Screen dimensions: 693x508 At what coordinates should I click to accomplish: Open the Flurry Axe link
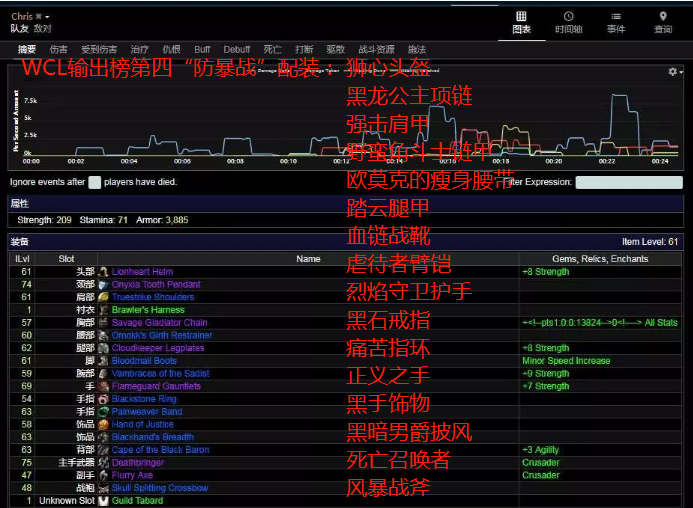[x=132, y=476]
